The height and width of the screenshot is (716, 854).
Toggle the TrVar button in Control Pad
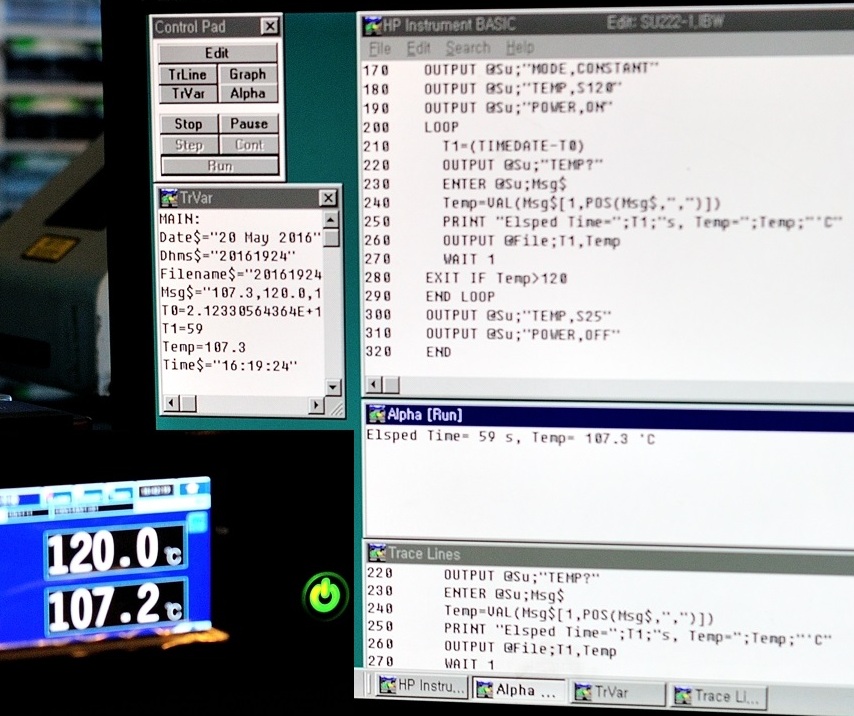(187, 93)
